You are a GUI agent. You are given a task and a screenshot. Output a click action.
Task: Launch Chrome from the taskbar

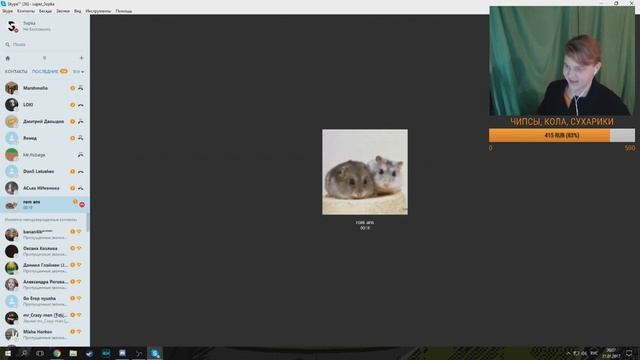57,353
